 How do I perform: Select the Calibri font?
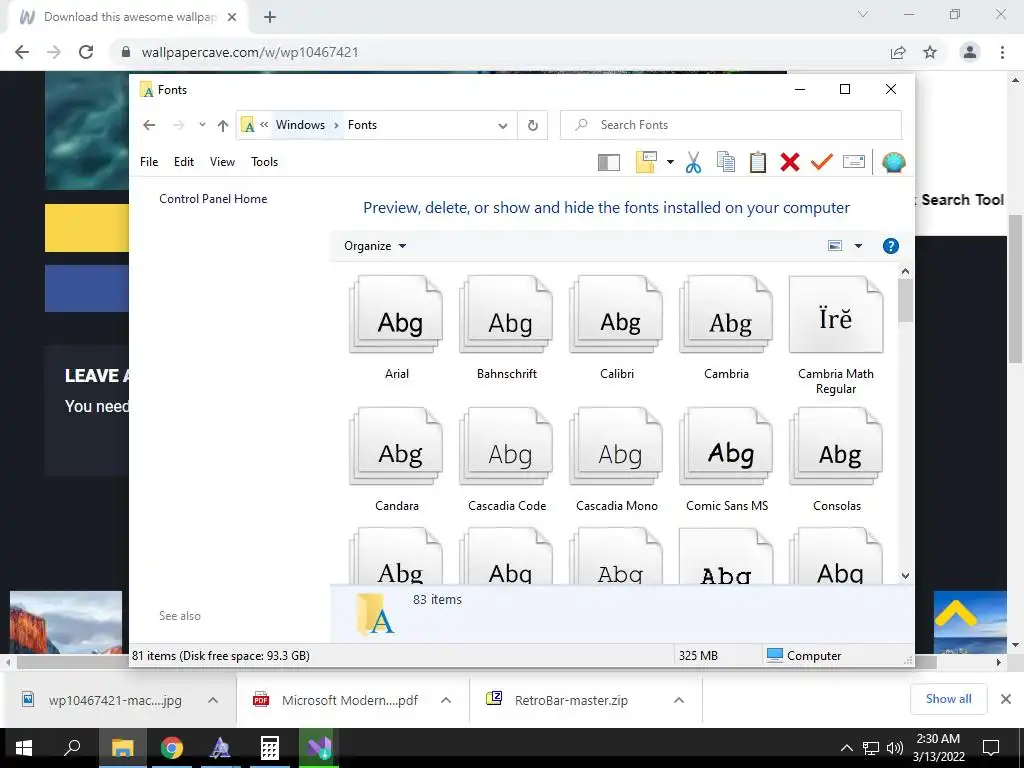coord(616,328)
